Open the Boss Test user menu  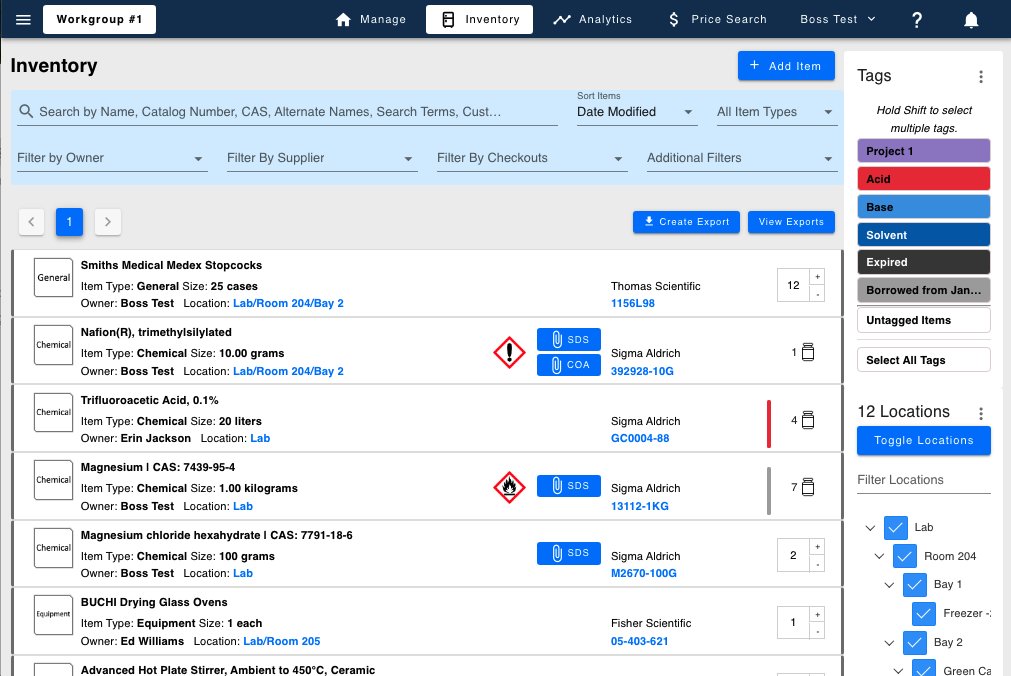click(x=838, y=19)
